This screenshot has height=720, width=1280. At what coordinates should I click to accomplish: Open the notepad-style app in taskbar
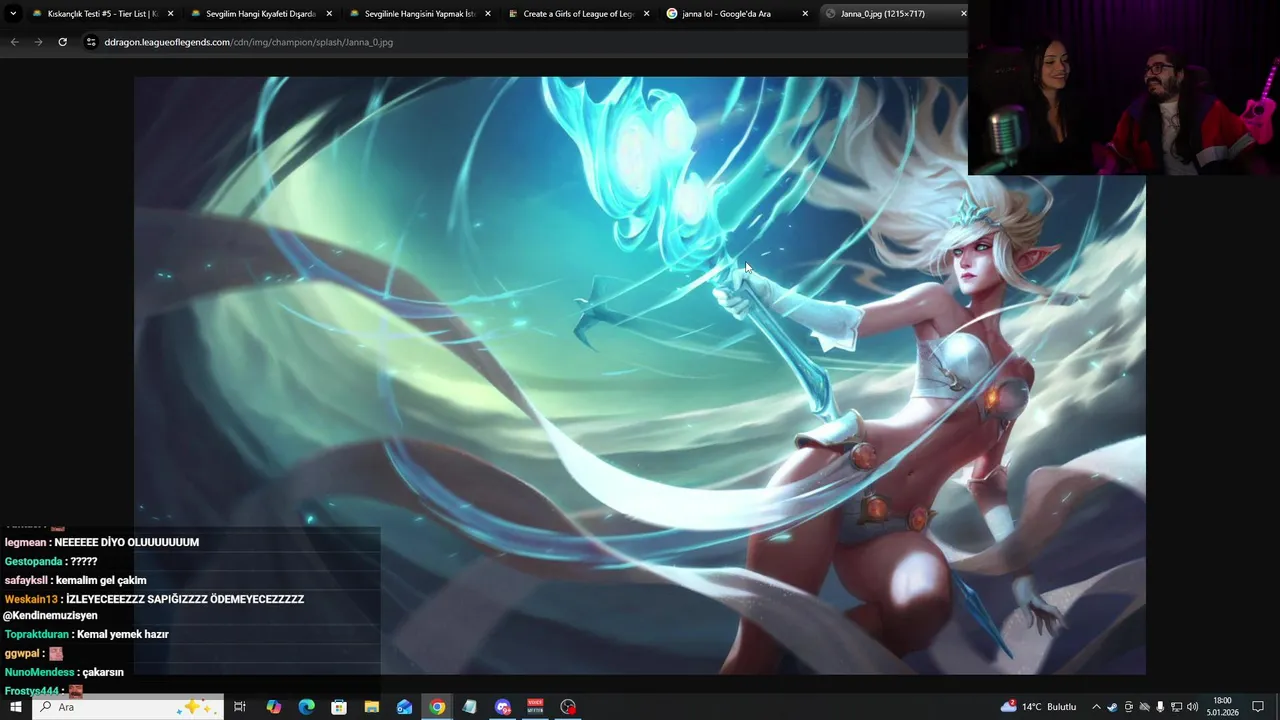pos(470,707)
